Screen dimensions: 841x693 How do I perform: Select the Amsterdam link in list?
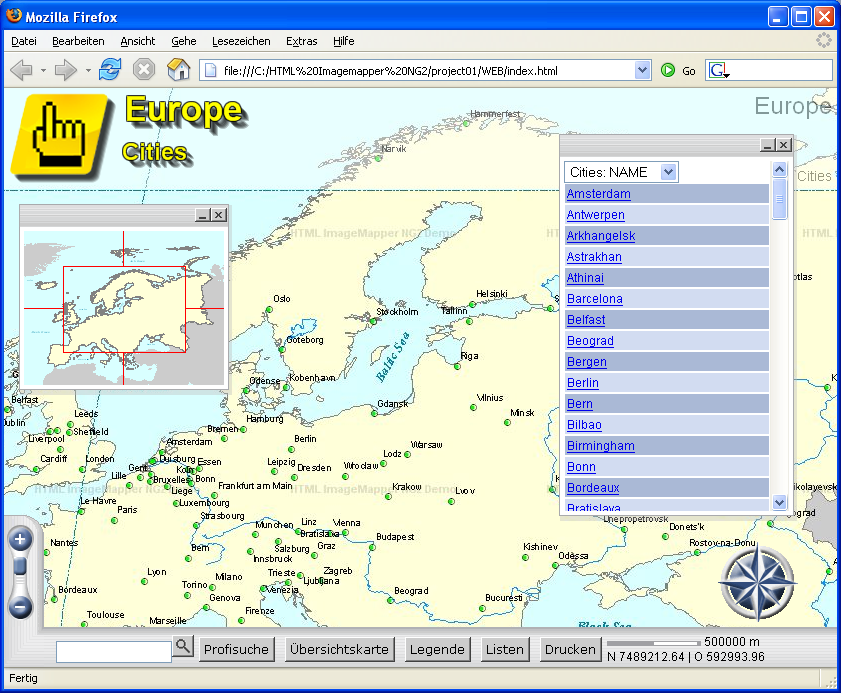click(598, 194)
